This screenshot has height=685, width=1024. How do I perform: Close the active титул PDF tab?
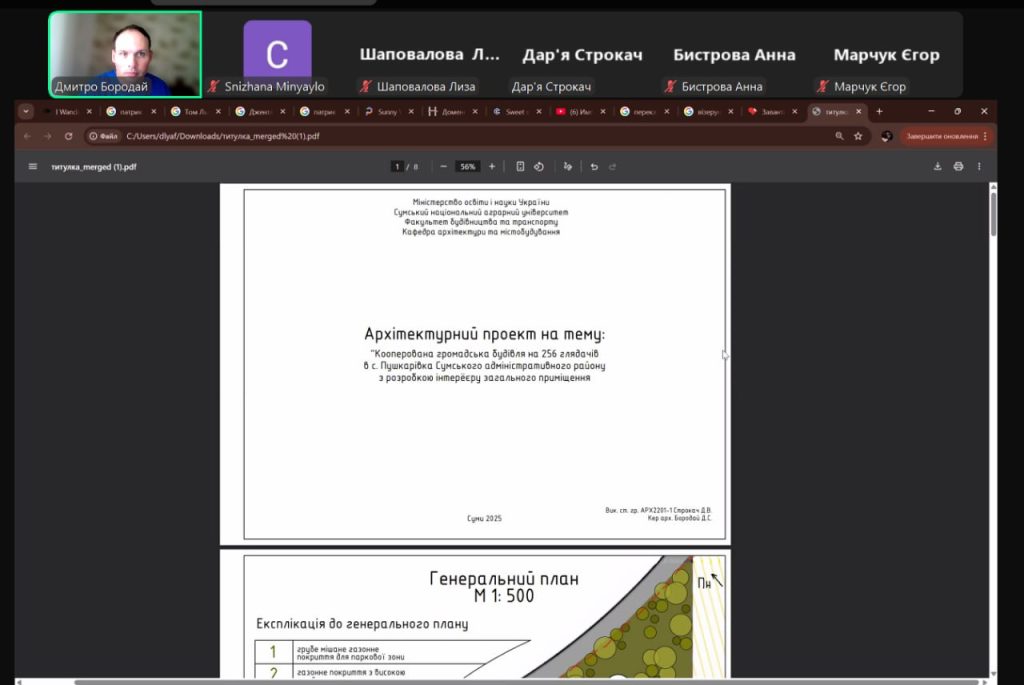click(859, 112)
